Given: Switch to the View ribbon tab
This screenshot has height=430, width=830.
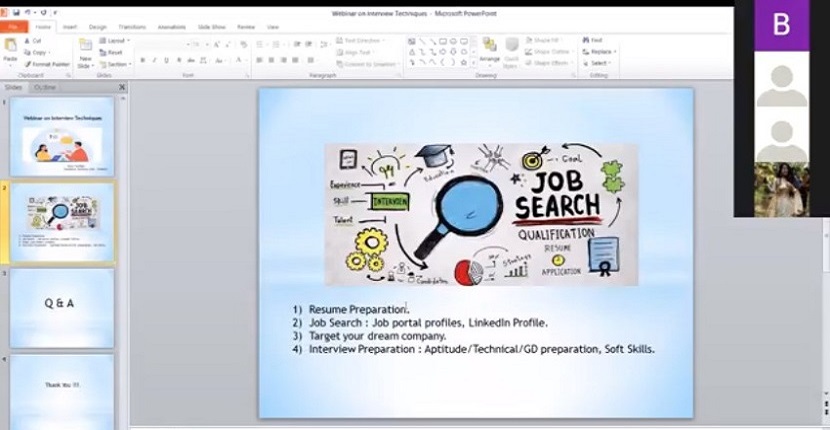Looking at the screenshot, I should (273, 27).
